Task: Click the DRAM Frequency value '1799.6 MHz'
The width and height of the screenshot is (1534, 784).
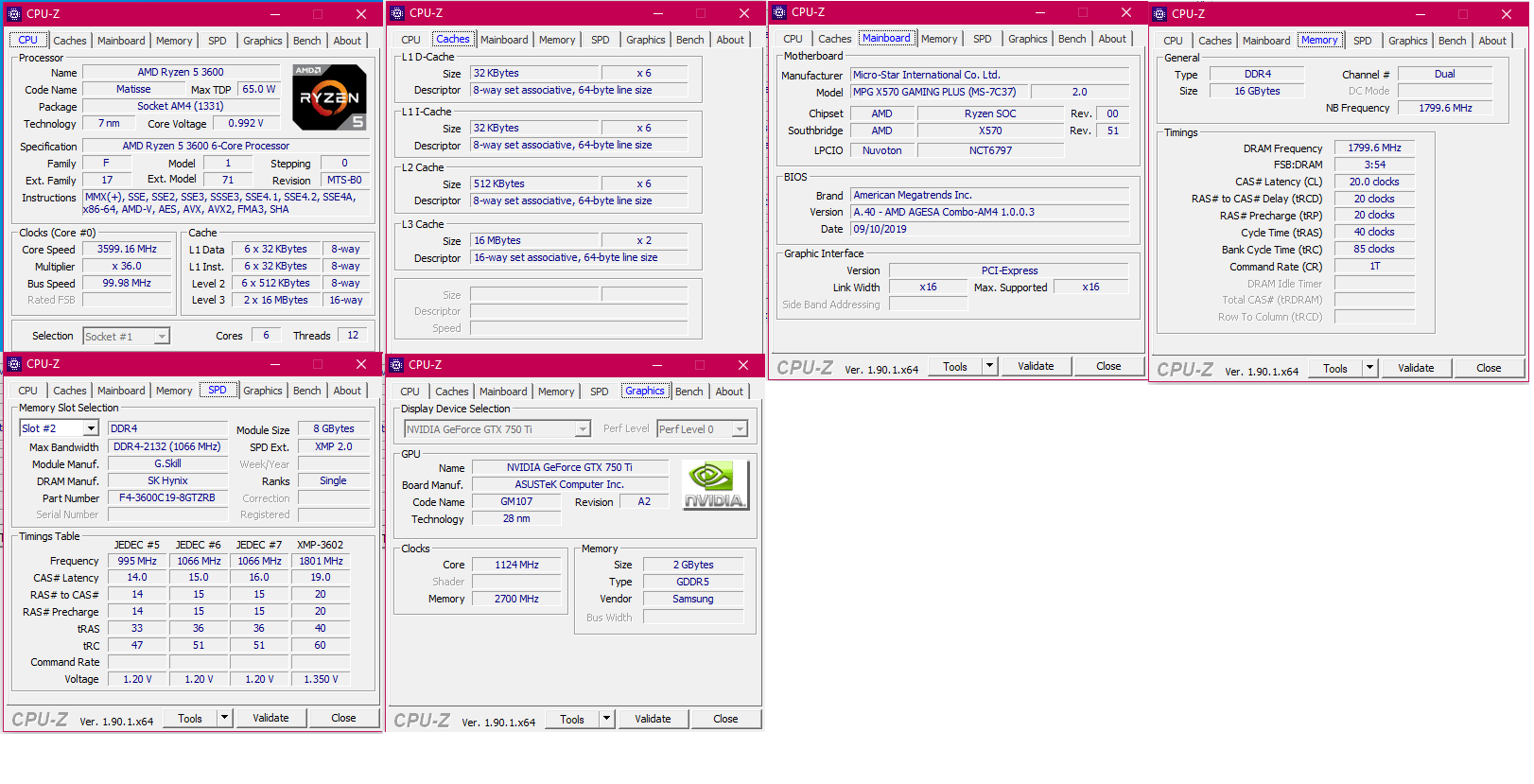Action: pos(1374,148)
